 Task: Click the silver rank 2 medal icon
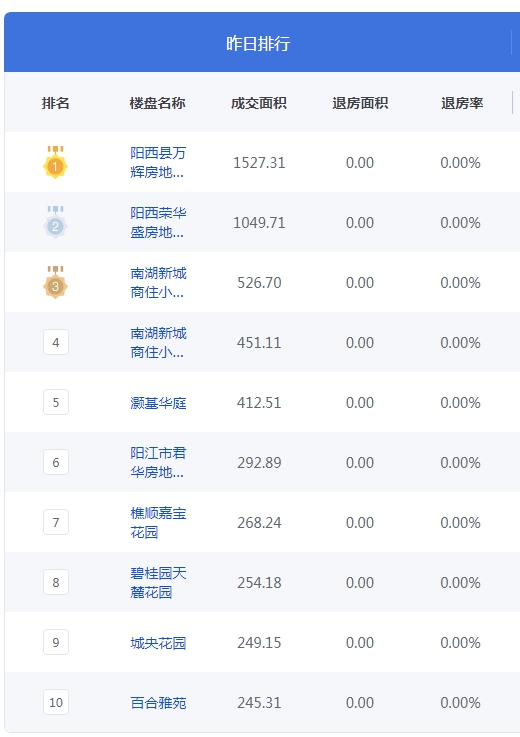tap(55, 222)
